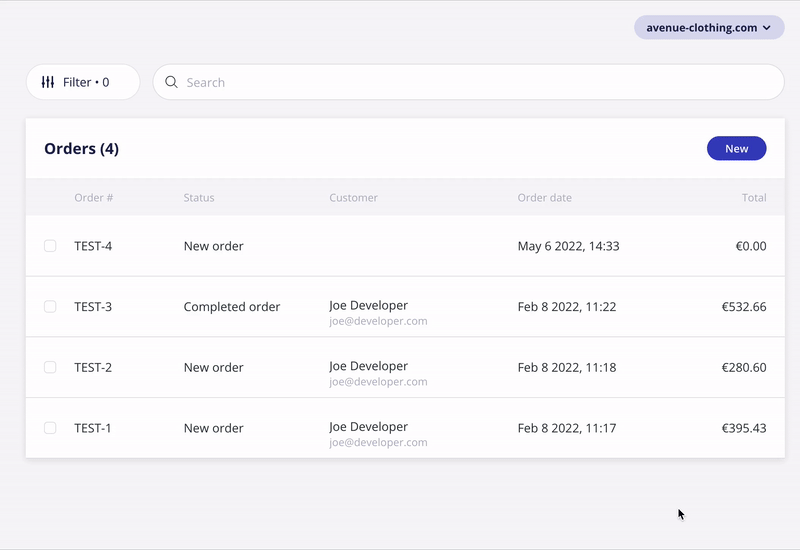This screenshot has width=800, height=550.
Task: Click joe@developer.com email in TEST-1 row
Action: click(x=378, y=442)
